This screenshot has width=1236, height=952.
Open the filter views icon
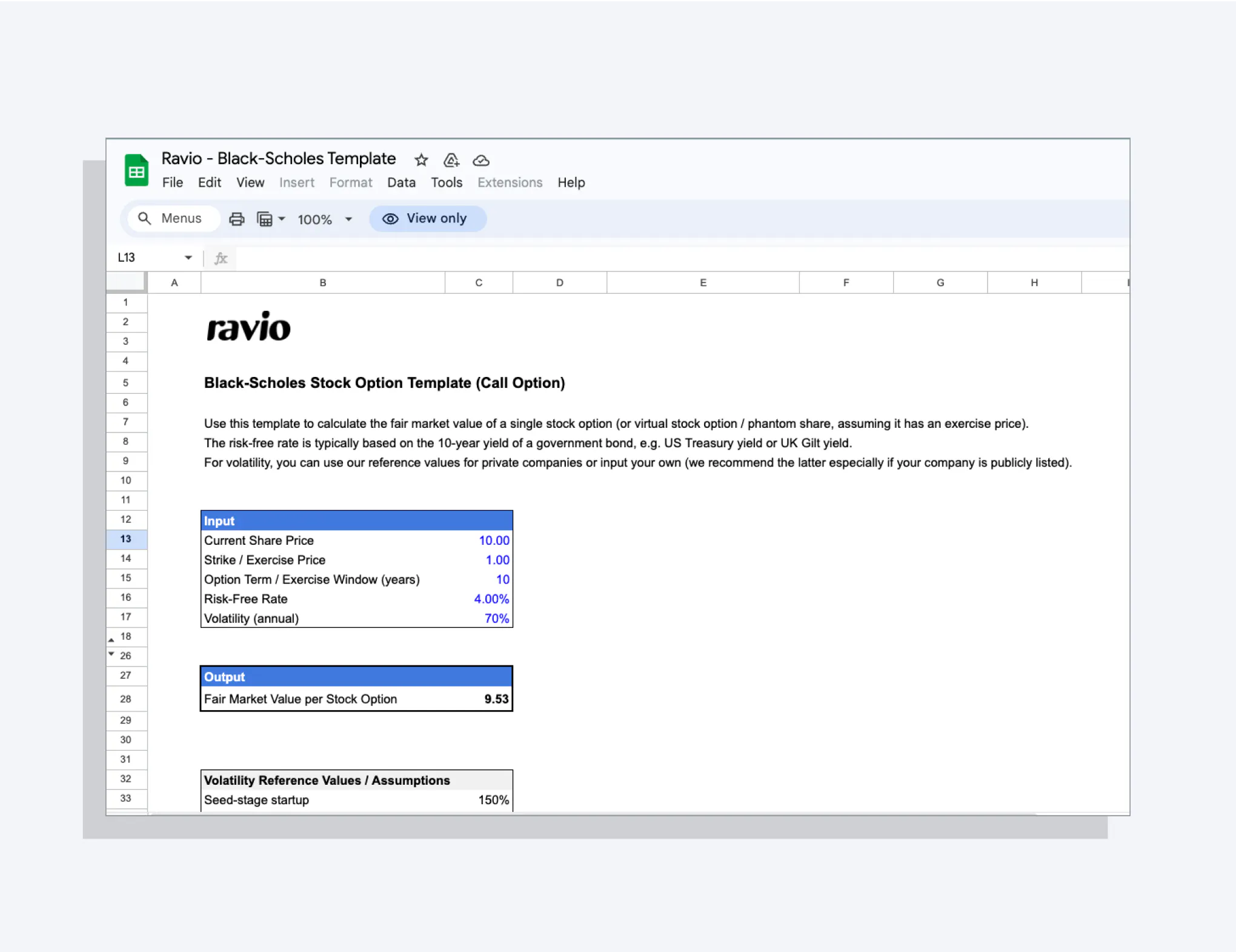(x=265, y=219)
